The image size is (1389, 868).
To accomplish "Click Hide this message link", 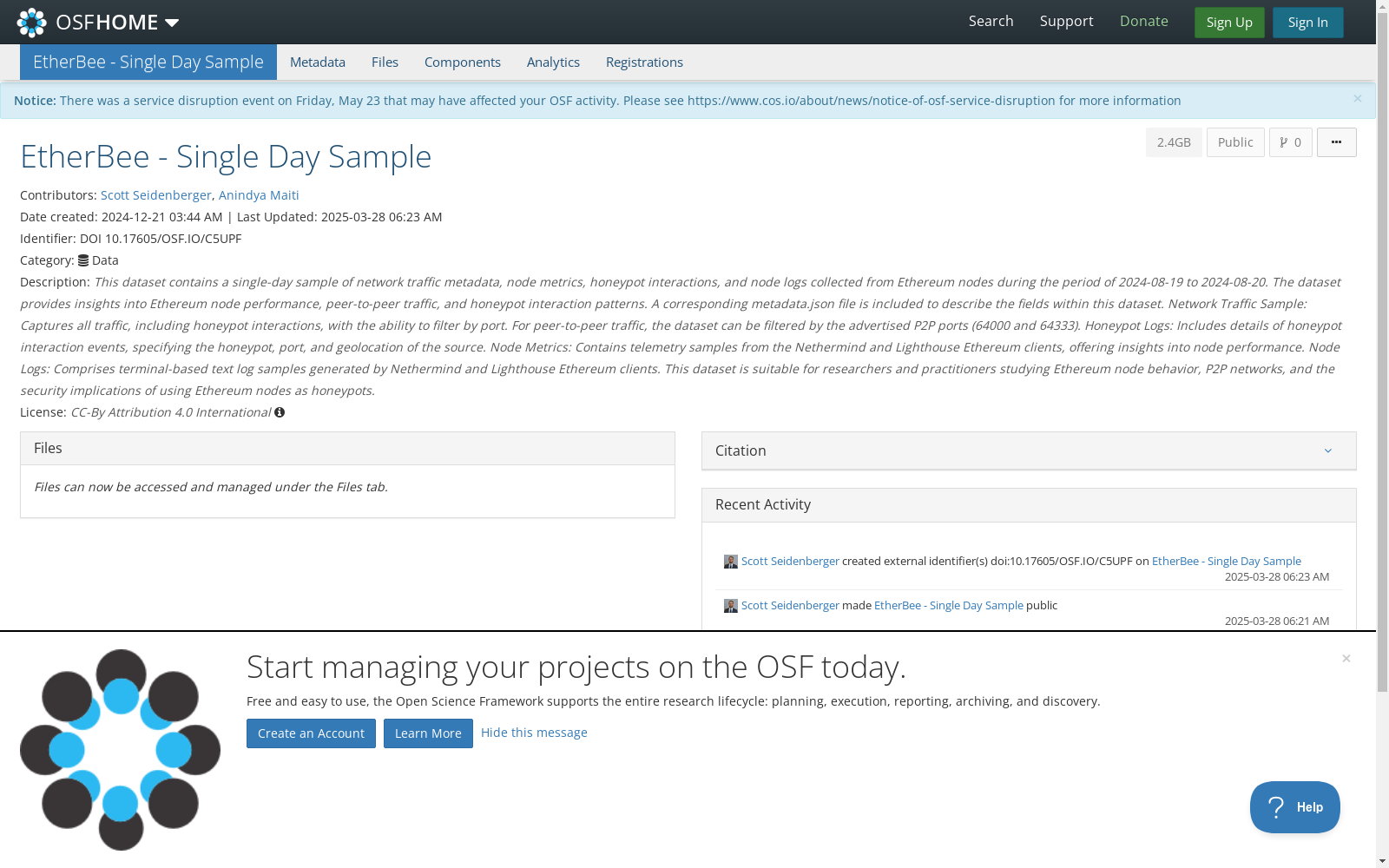I will tap(534, 733).
